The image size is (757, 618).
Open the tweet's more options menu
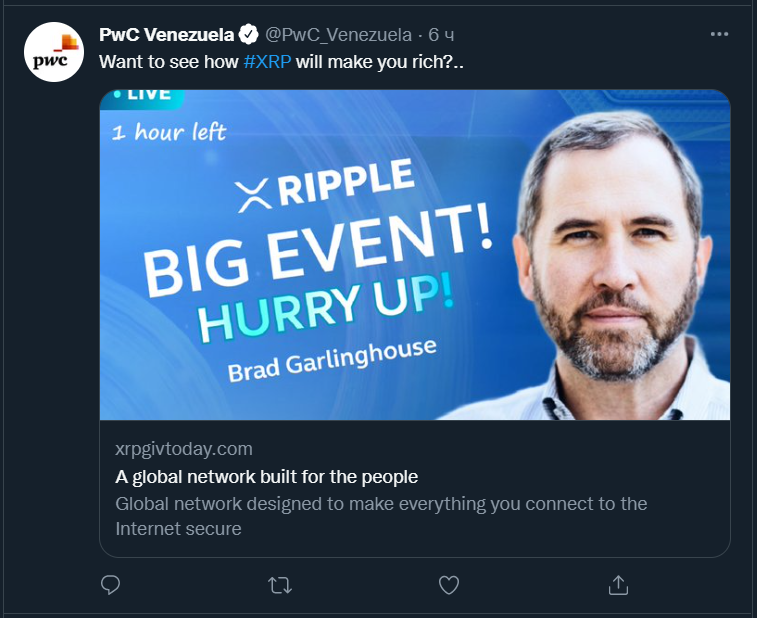719,34
